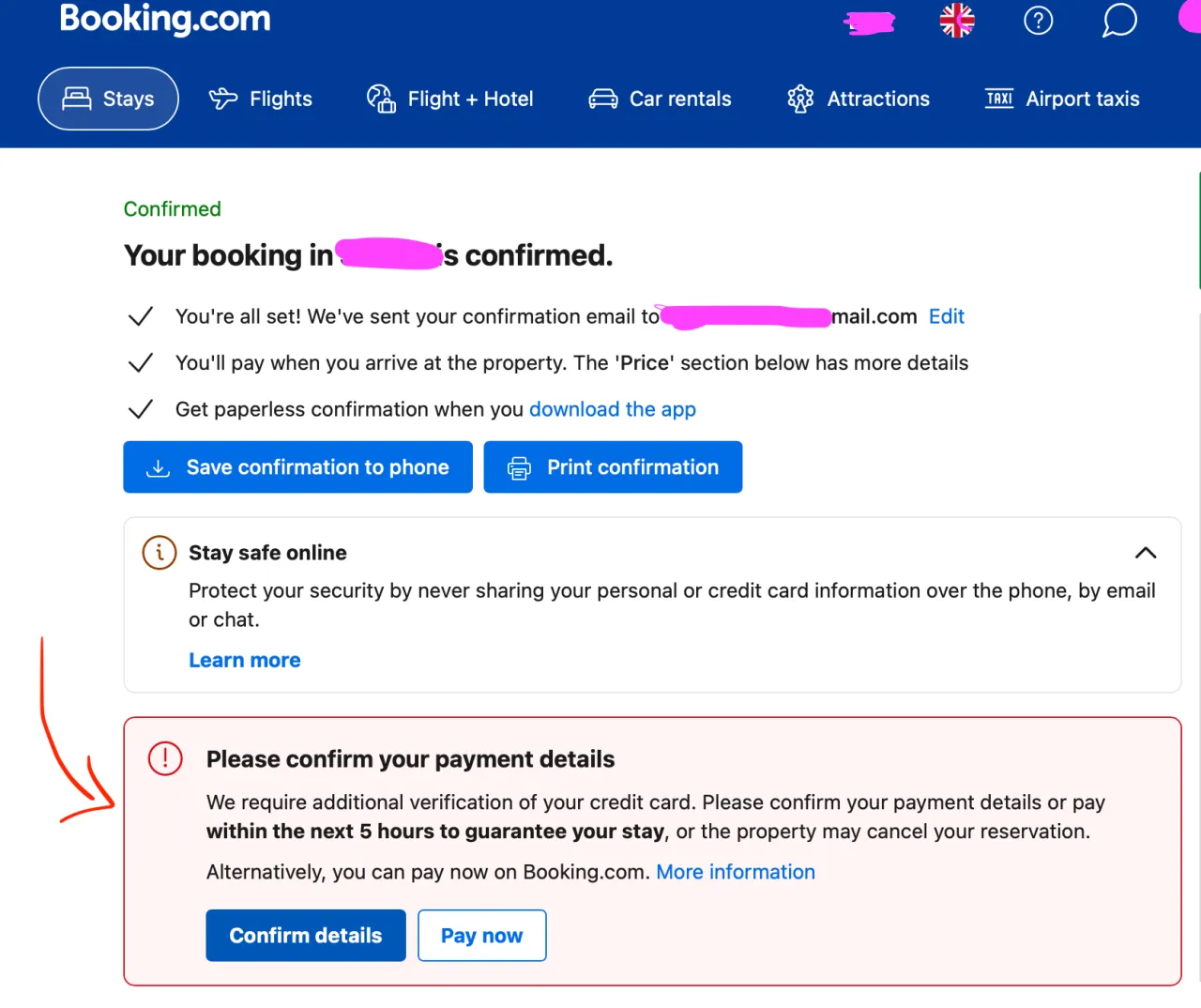This screenshot has width=1201, height=1008.
Task: Click the Confirm details button
Action: click(306, 936)
